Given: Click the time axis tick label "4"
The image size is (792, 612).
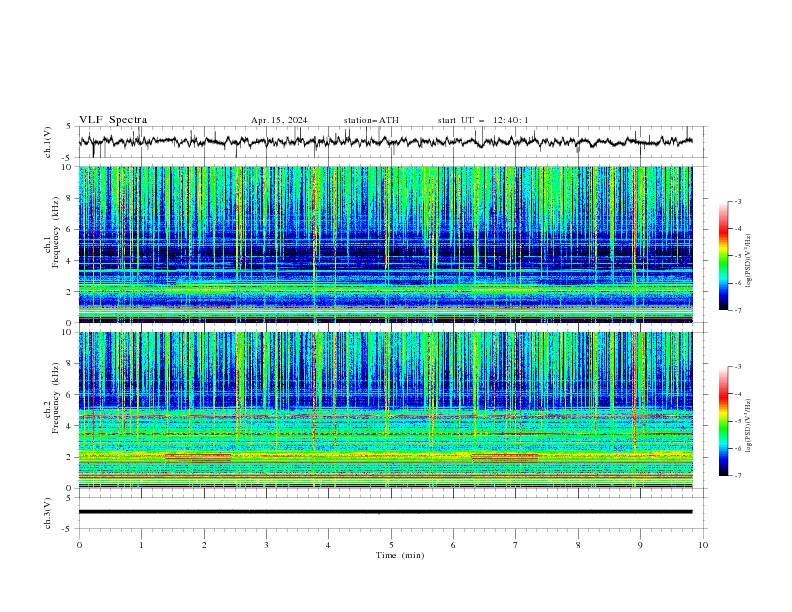Looking at the screenshot, I should point(328,545).
